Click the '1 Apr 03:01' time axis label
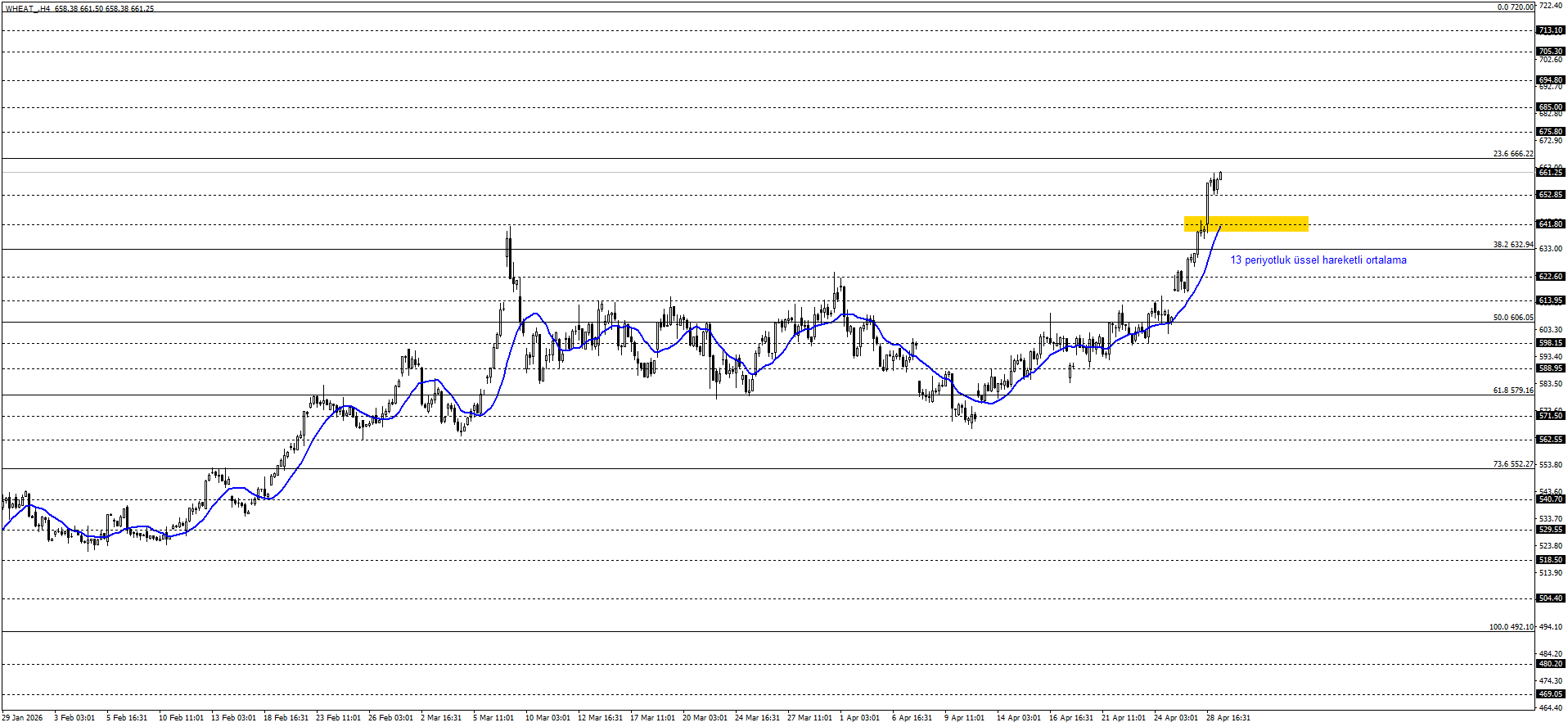Viewport: 1568px width, 727px height. point(860,718)
